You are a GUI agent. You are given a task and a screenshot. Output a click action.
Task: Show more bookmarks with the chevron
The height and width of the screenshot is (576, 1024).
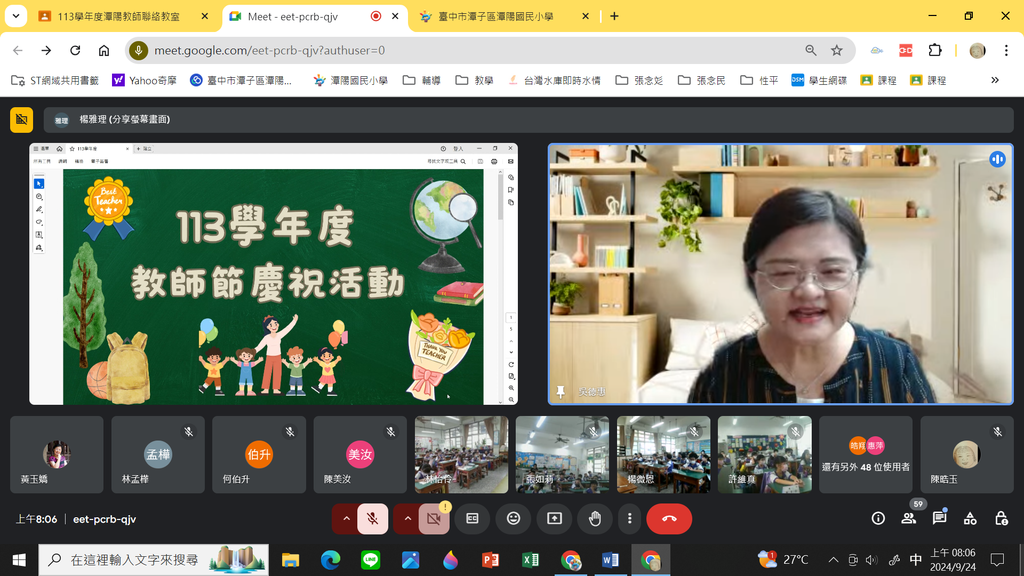point(995,80)
